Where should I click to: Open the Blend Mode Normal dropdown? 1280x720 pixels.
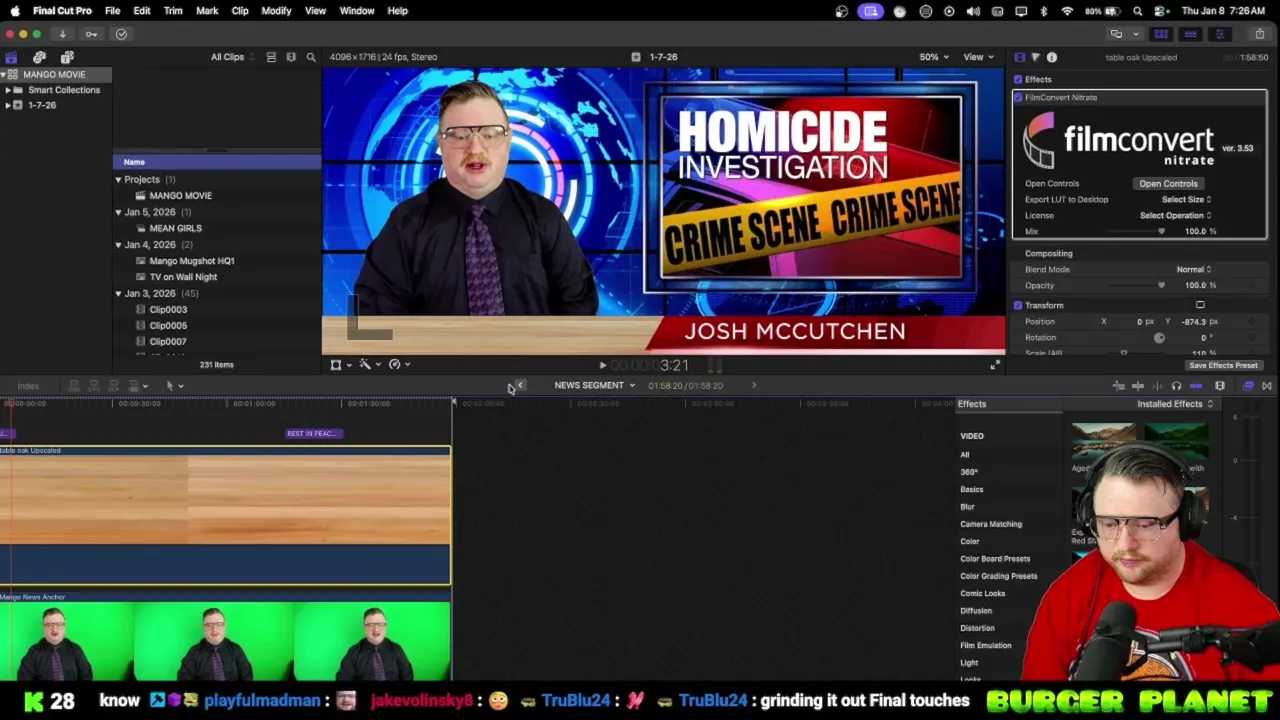click(x=1194, y=270)
